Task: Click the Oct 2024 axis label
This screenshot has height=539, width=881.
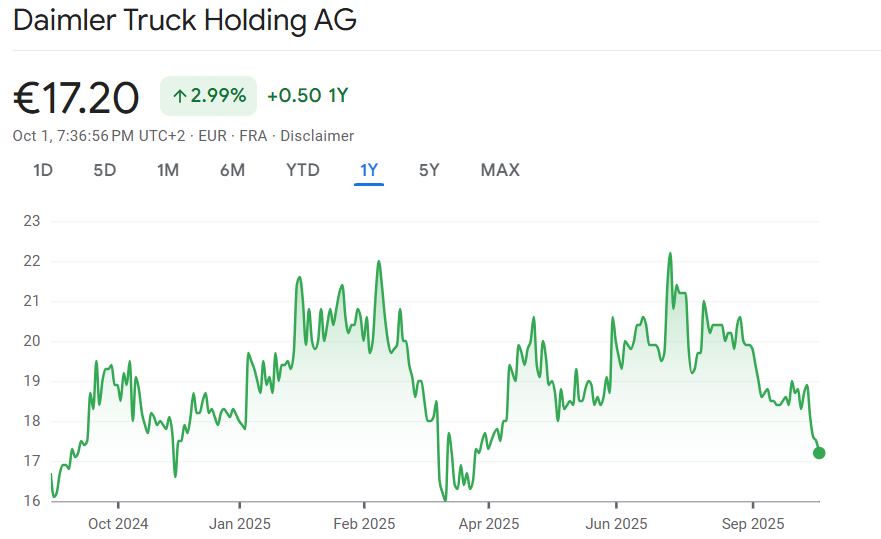Action: click(x=118, y=523)
